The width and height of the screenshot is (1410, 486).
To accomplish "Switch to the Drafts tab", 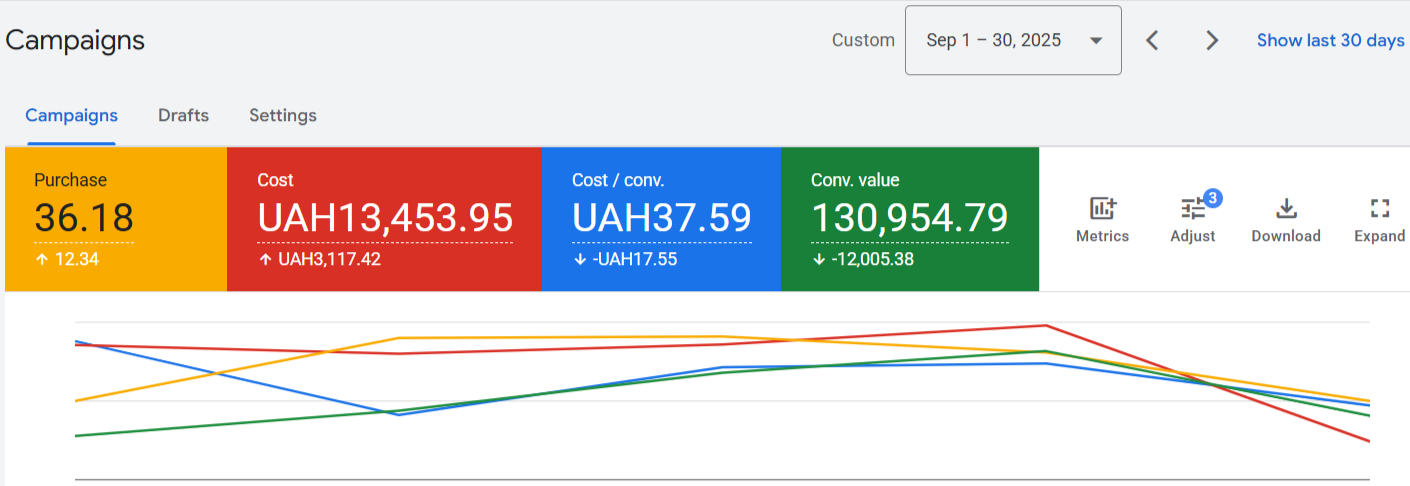I will tap(183, 115).
